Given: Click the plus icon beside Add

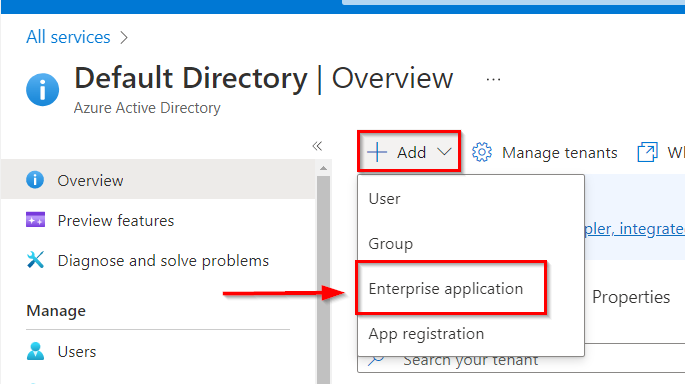Looking at the screenshot, I should click(x=377, y=152).
